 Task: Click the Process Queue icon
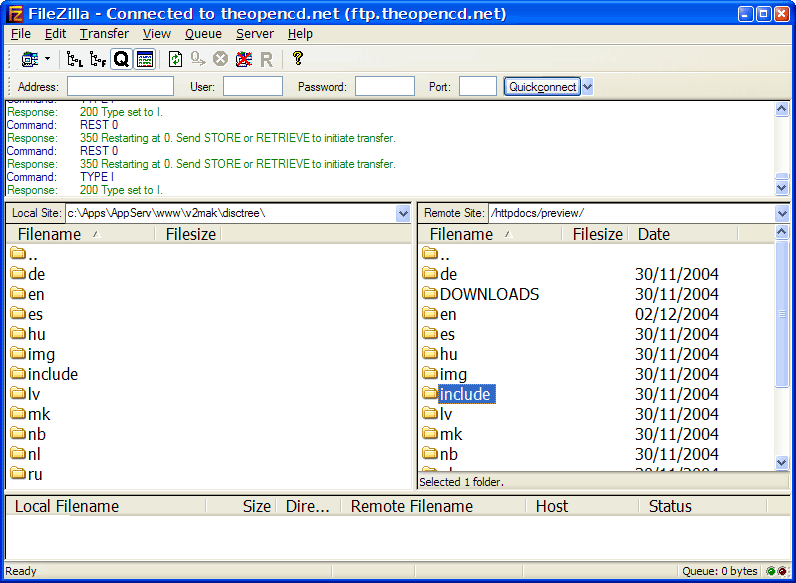(198, 59)
